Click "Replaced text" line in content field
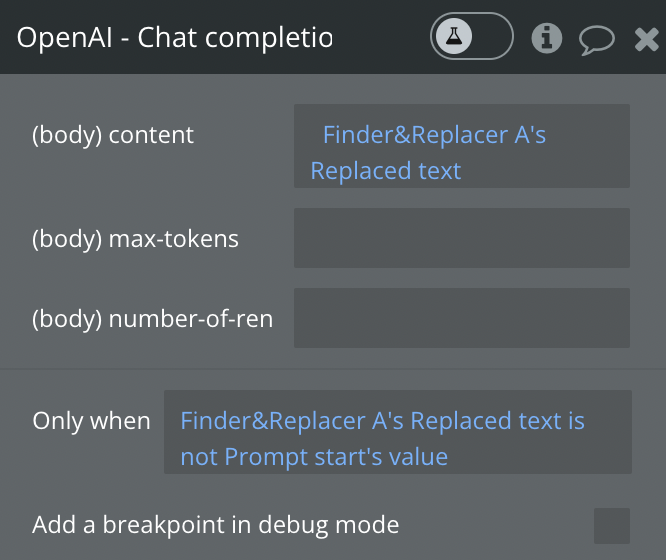666x560 pixels. click(386, 170)
